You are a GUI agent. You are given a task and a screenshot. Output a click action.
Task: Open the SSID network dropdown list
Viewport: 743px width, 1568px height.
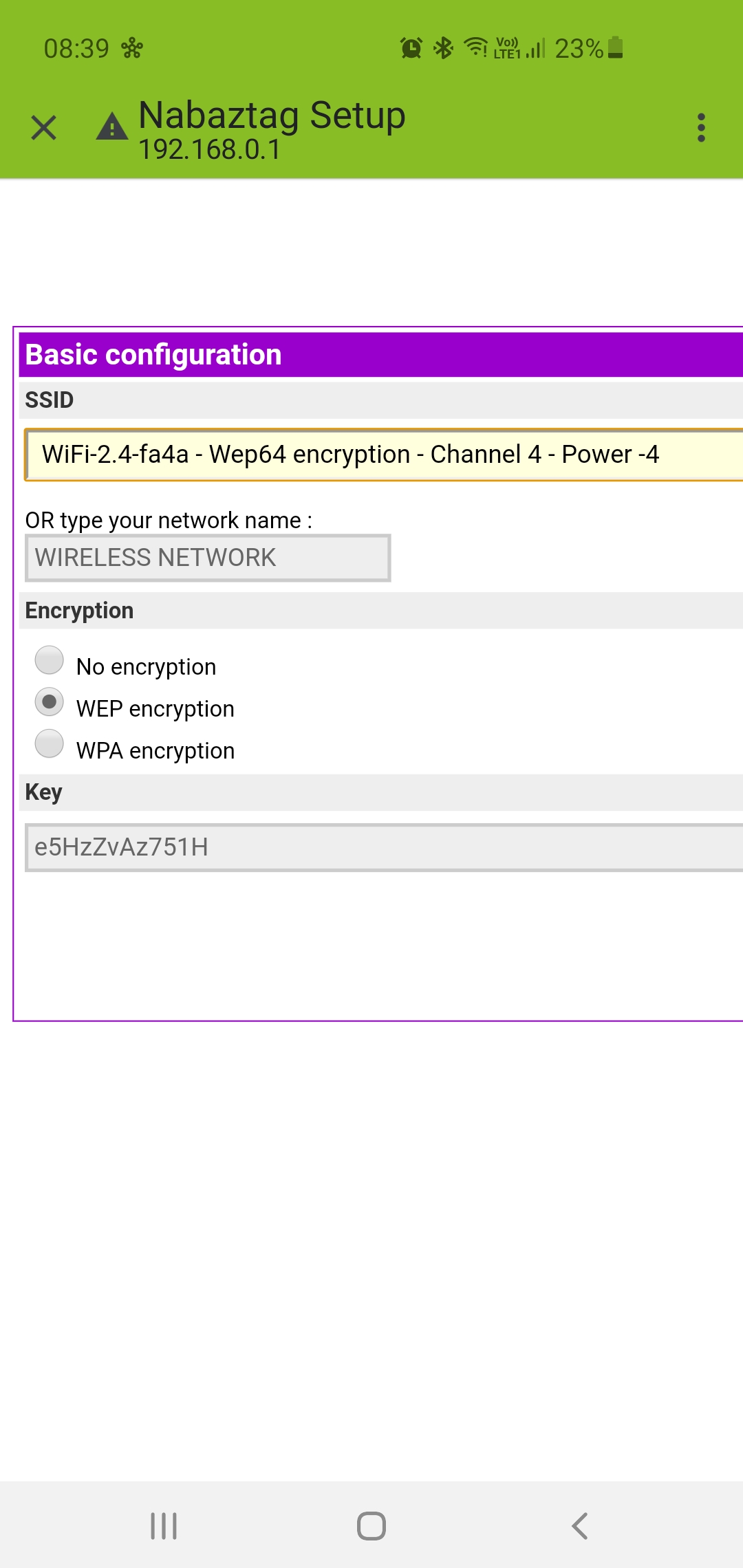point(384,455)
